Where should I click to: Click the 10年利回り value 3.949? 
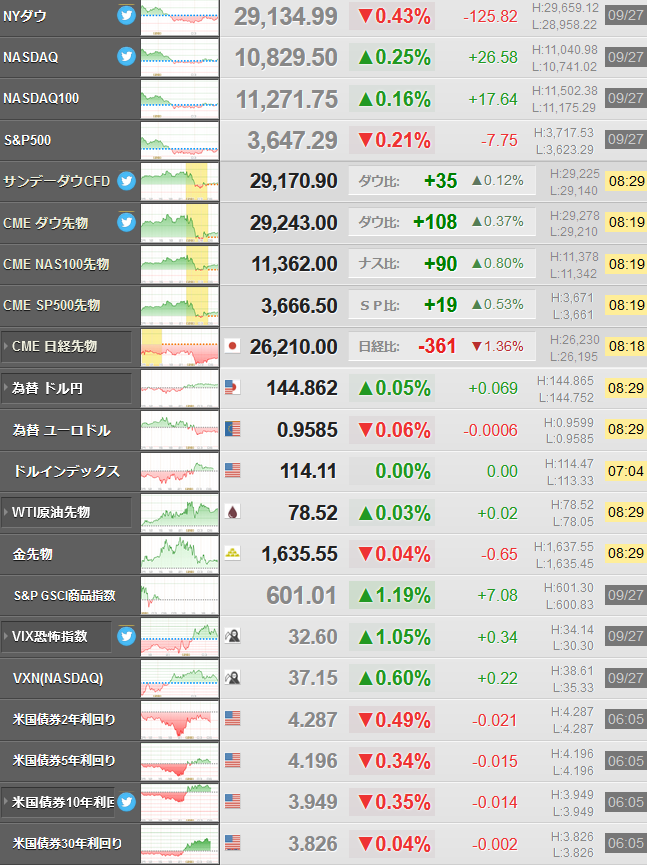[x=313, y=802]
